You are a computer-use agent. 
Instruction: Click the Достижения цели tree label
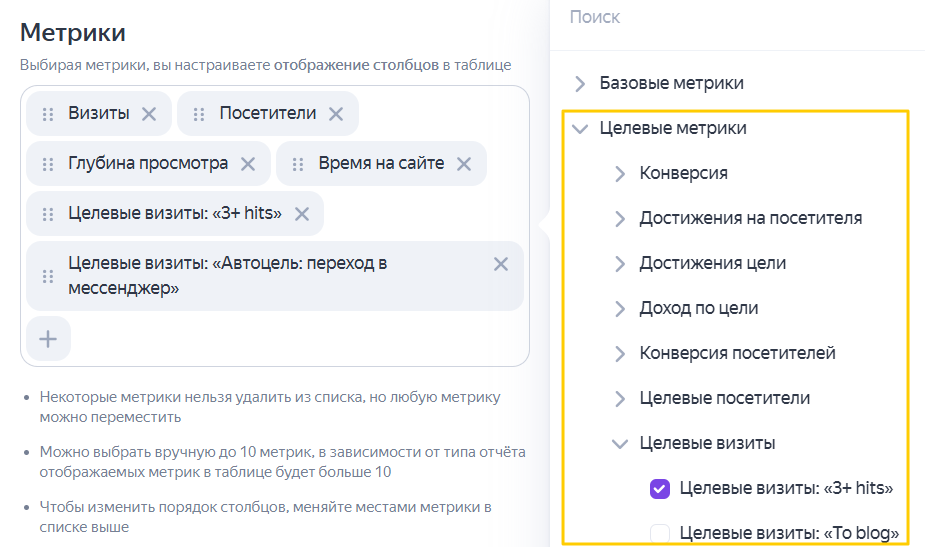[713, 263]
